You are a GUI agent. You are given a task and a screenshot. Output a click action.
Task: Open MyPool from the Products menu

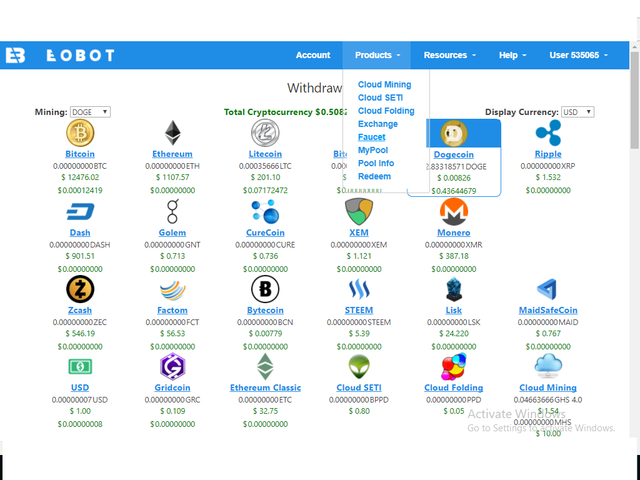[373, 150]
